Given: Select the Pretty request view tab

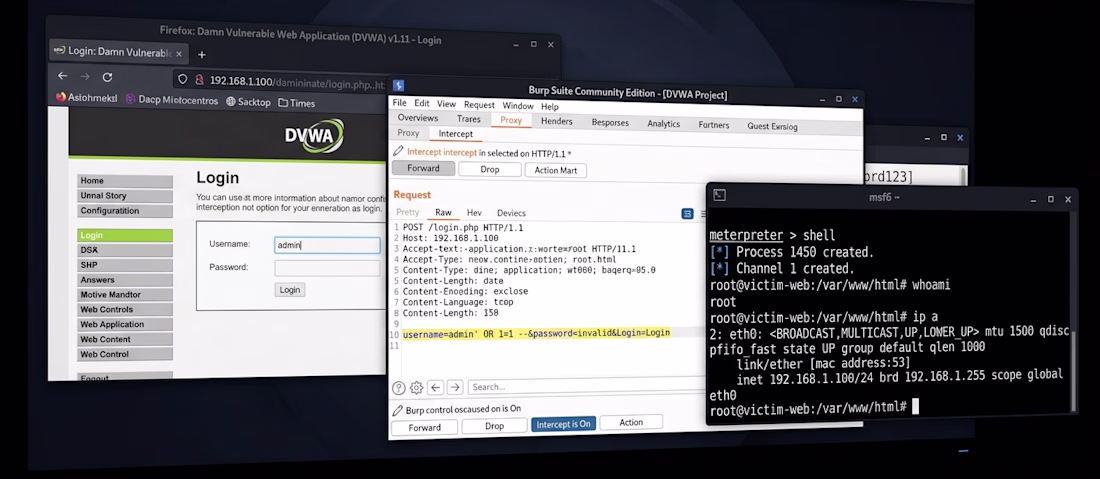Looking at the screenshot, I should [x=408, y=212].
